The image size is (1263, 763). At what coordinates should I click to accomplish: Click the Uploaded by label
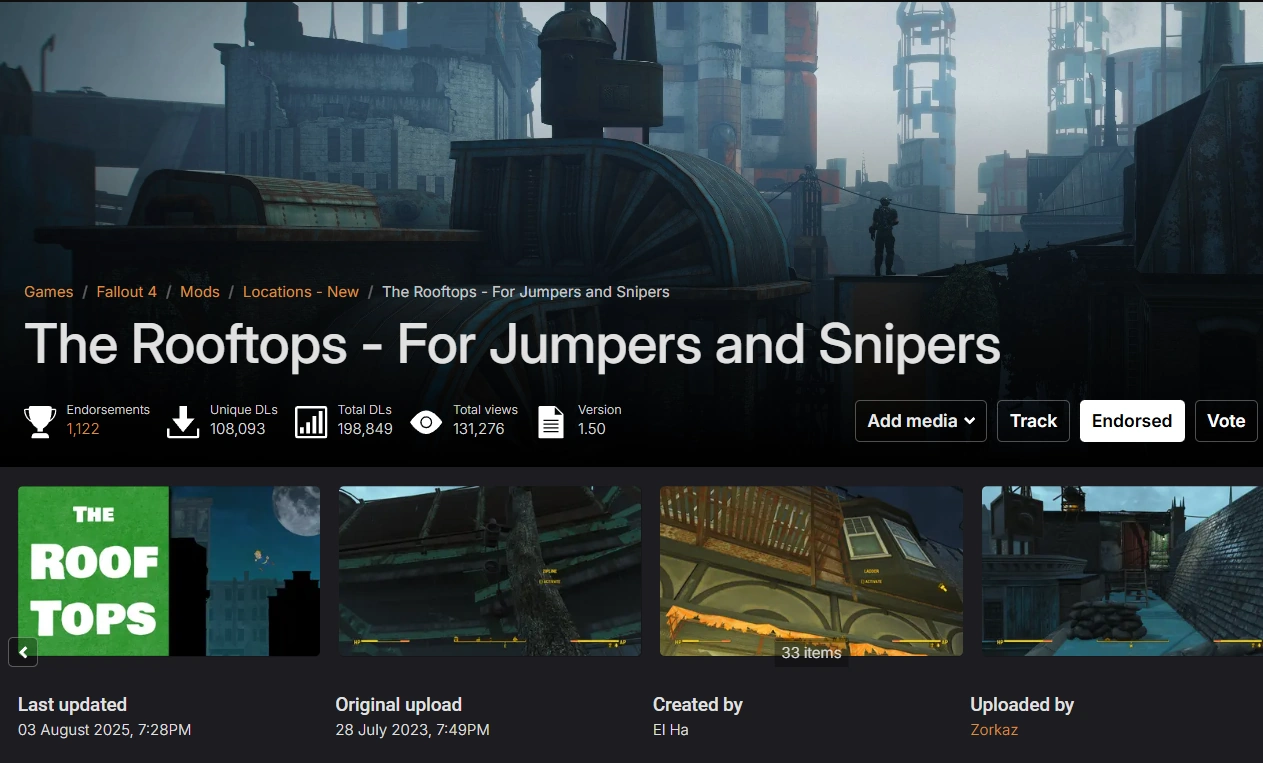point(1022,705)
